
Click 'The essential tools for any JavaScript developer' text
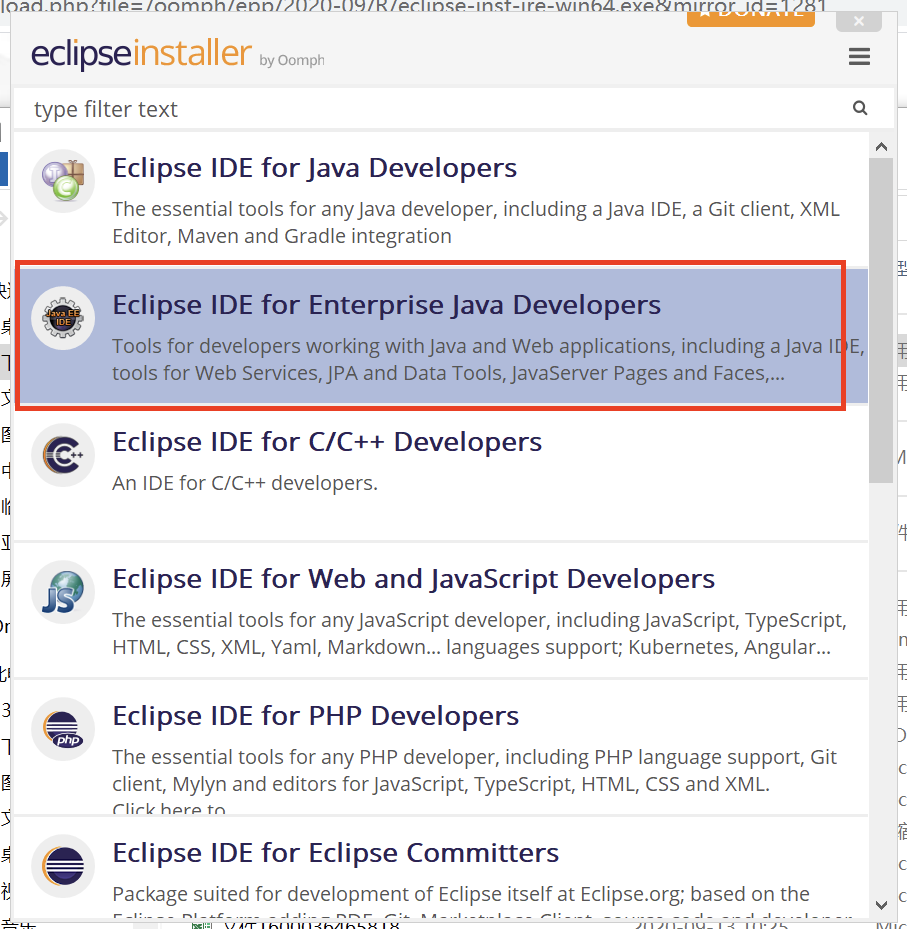pos(480,633)
